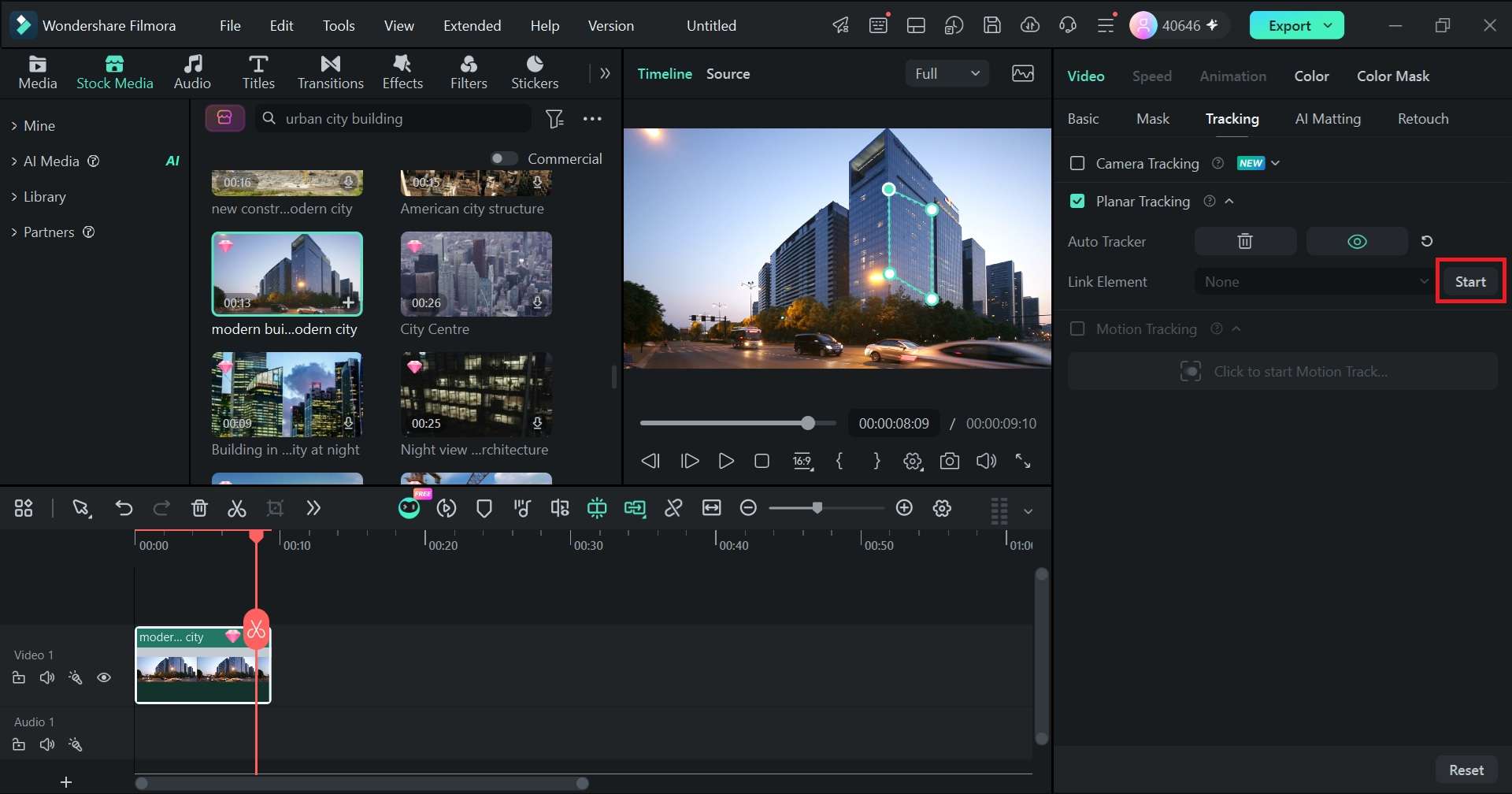Open Export dropdown arrow
The width and height of the screenshot is (1512, 794).
(x=1329, y=25)
